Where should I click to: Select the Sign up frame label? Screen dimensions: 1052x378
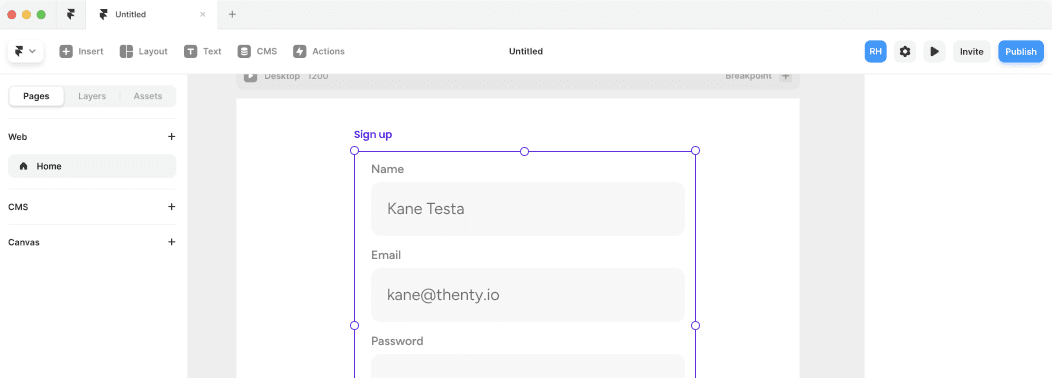[x=373, y=134]
